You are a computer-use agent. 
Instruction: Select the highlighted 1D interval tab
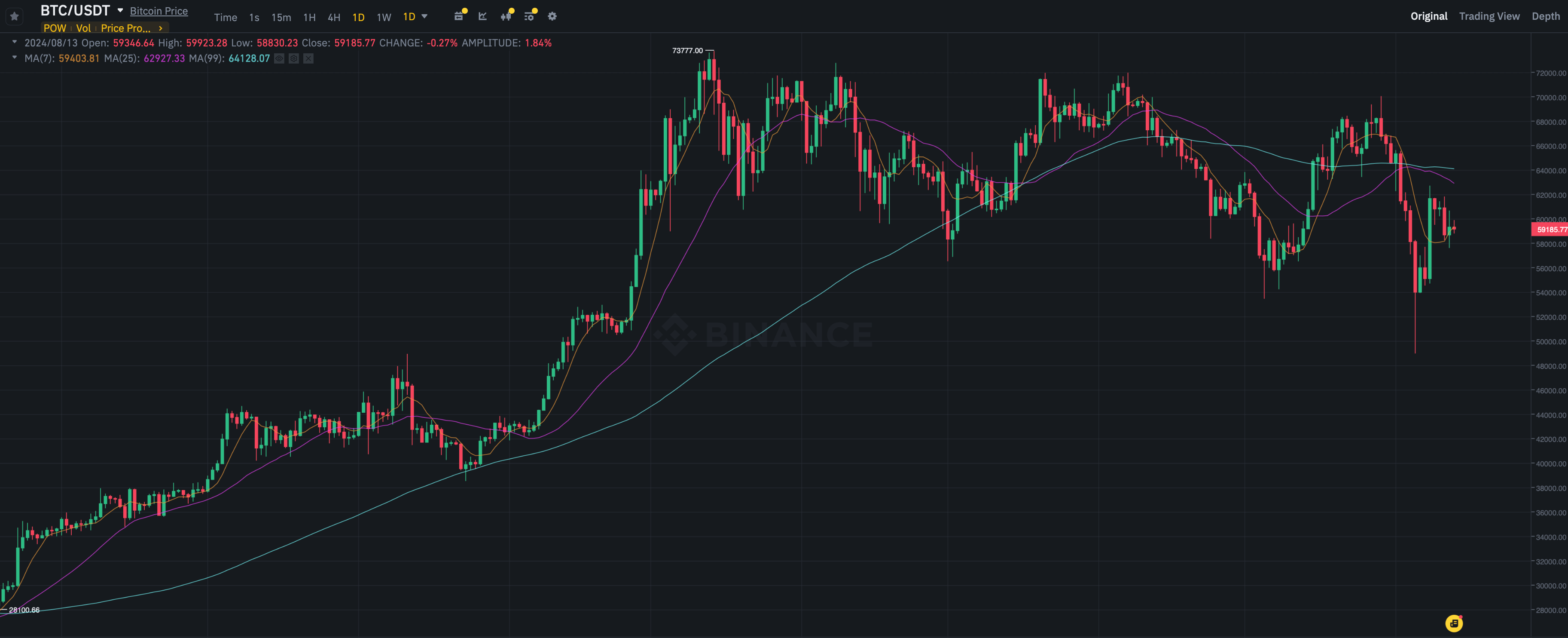pyautogui.click(x=359, y=17)
